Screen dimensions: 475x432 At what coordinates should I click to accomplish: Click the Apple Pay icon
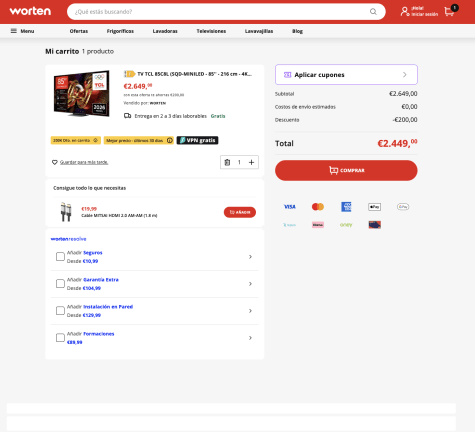pos(374,207)
